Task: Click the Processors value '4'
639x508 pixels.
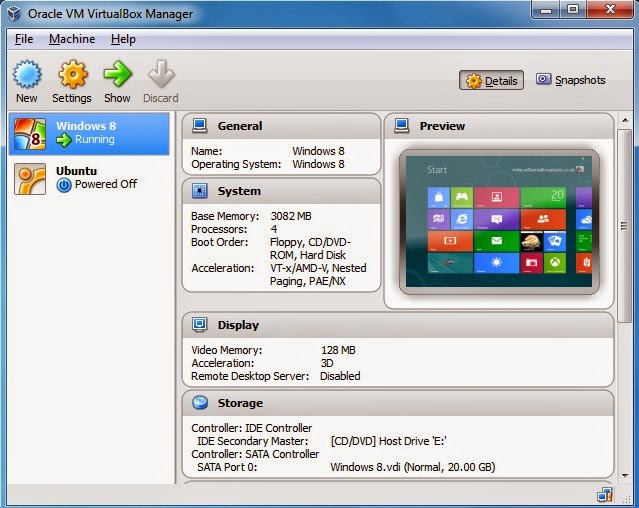Action: pos(274,229)
